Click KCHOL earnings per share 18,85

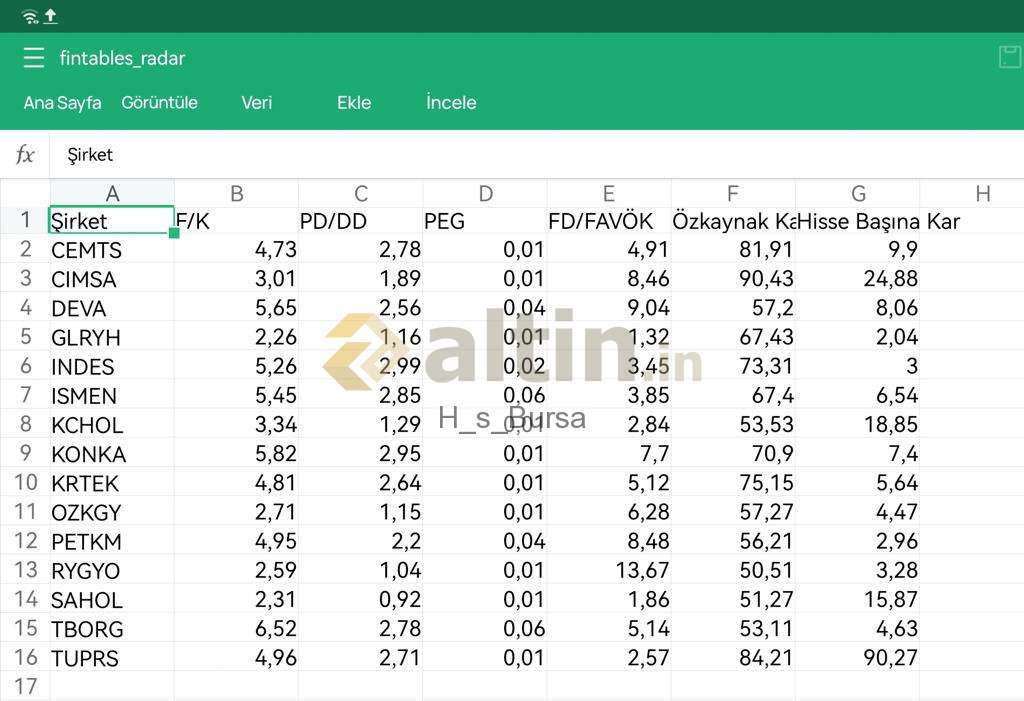[x=857, y=425]
